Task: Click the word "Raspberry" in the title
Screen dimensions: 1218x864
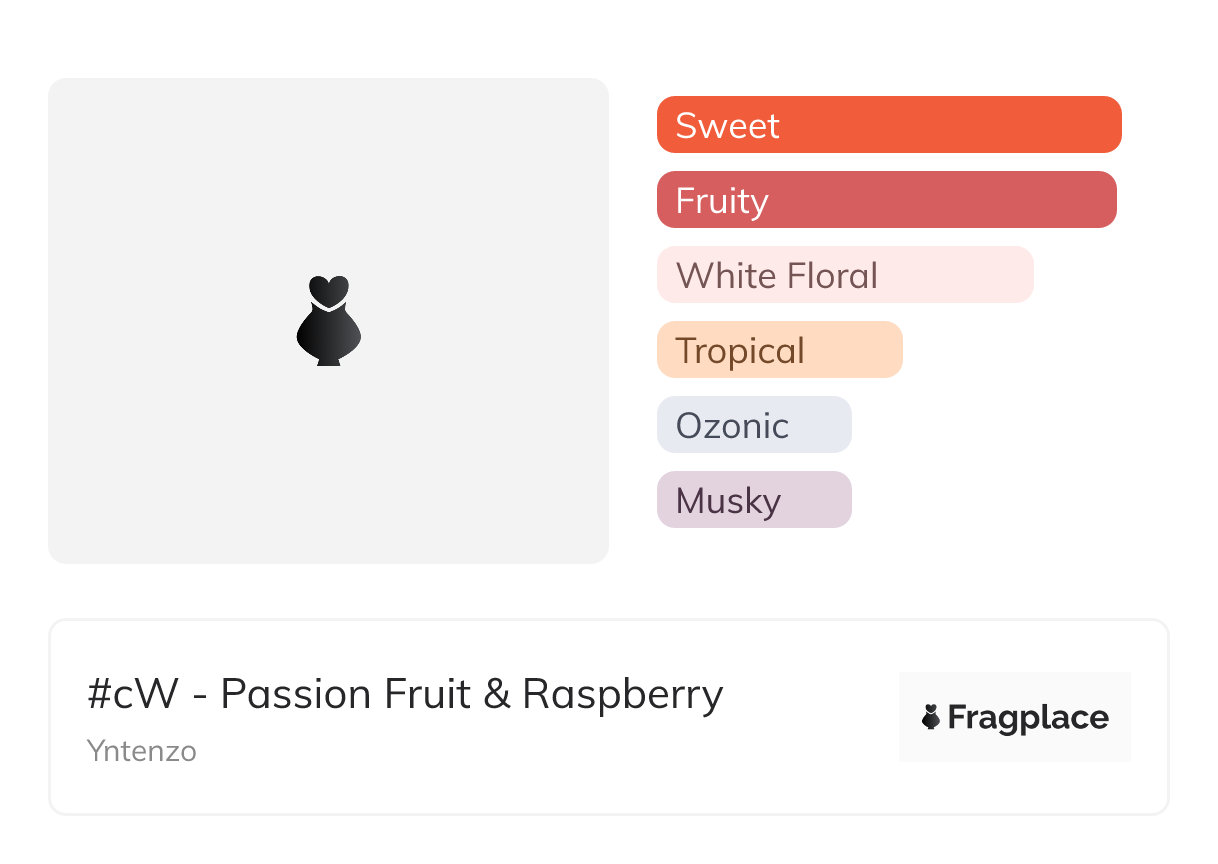Action: coord(622,694)
